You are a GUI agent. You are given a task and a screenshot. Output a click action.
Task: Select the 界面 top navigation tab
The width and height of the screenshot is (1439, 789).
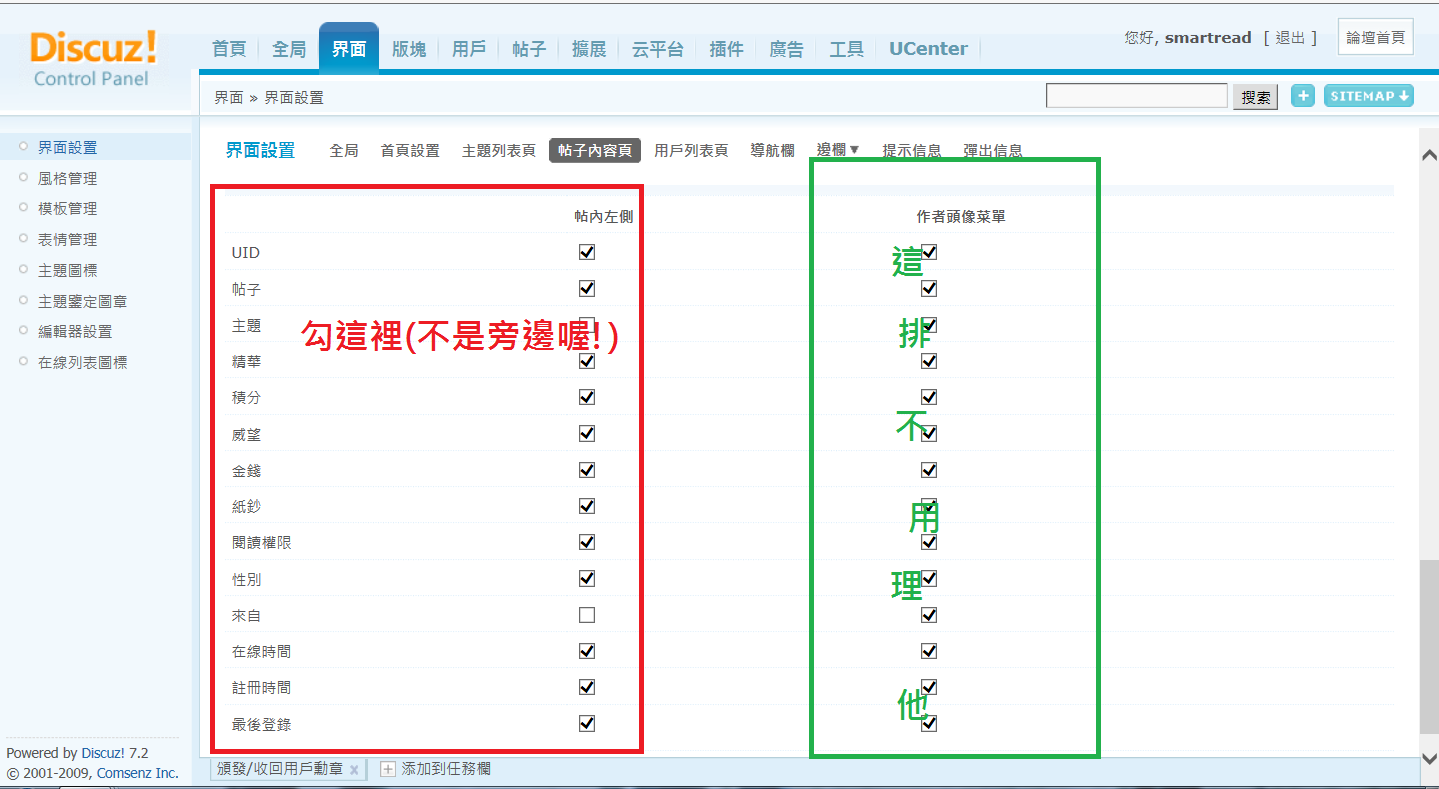(x=349, y=48)
